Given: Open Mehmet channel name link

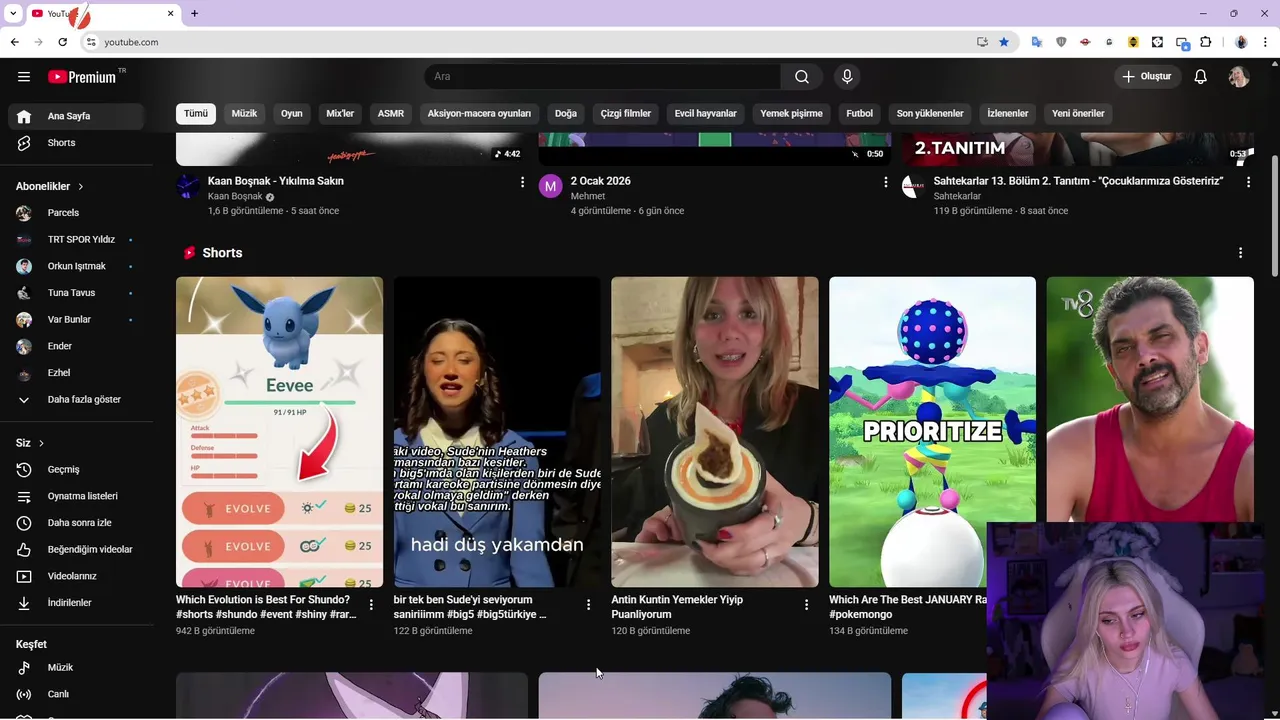Looking at the screenshot, I should click(588, 197).
